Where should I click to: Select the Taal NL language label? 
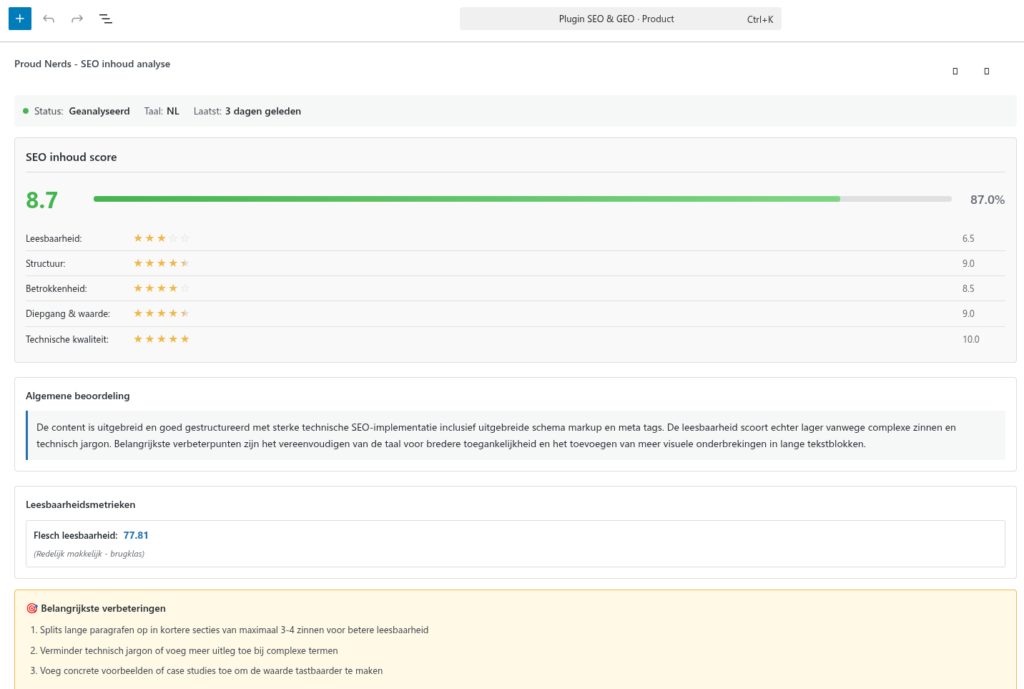click(x=163, y=111)
